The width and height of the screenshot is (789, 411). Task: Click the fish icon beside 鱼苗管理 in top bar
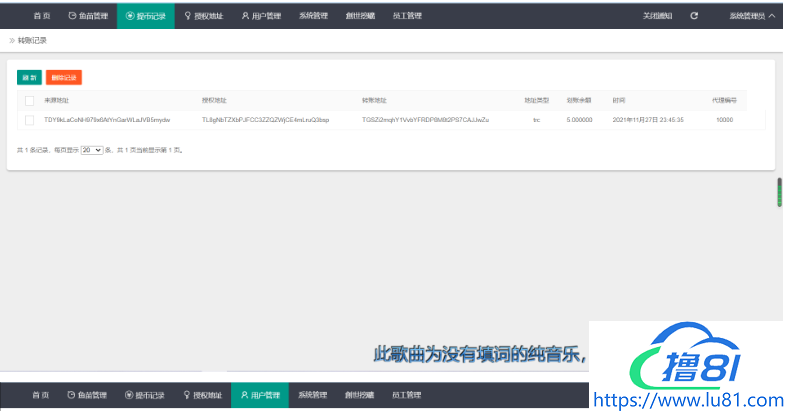point(72,16)
